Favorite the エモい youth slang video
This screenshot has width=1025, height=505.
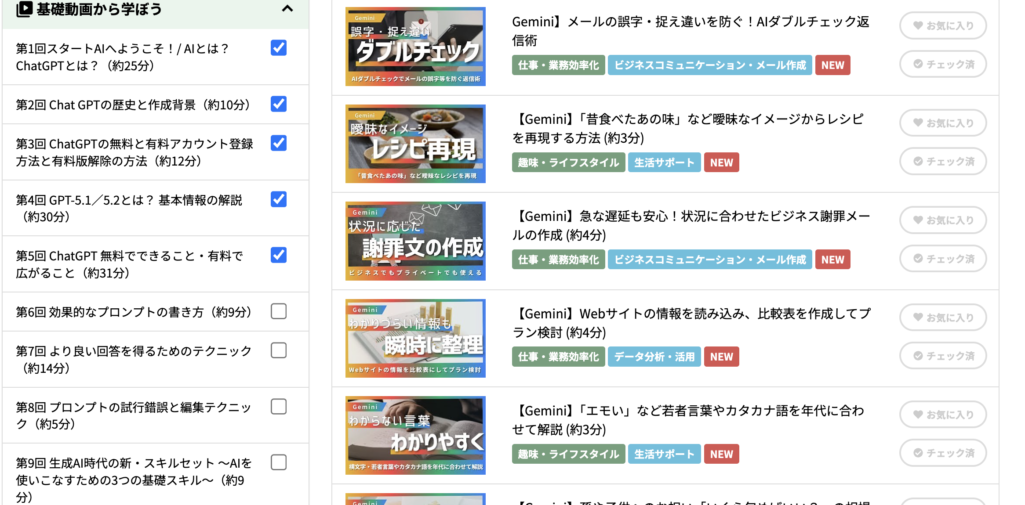click(942, 414)
